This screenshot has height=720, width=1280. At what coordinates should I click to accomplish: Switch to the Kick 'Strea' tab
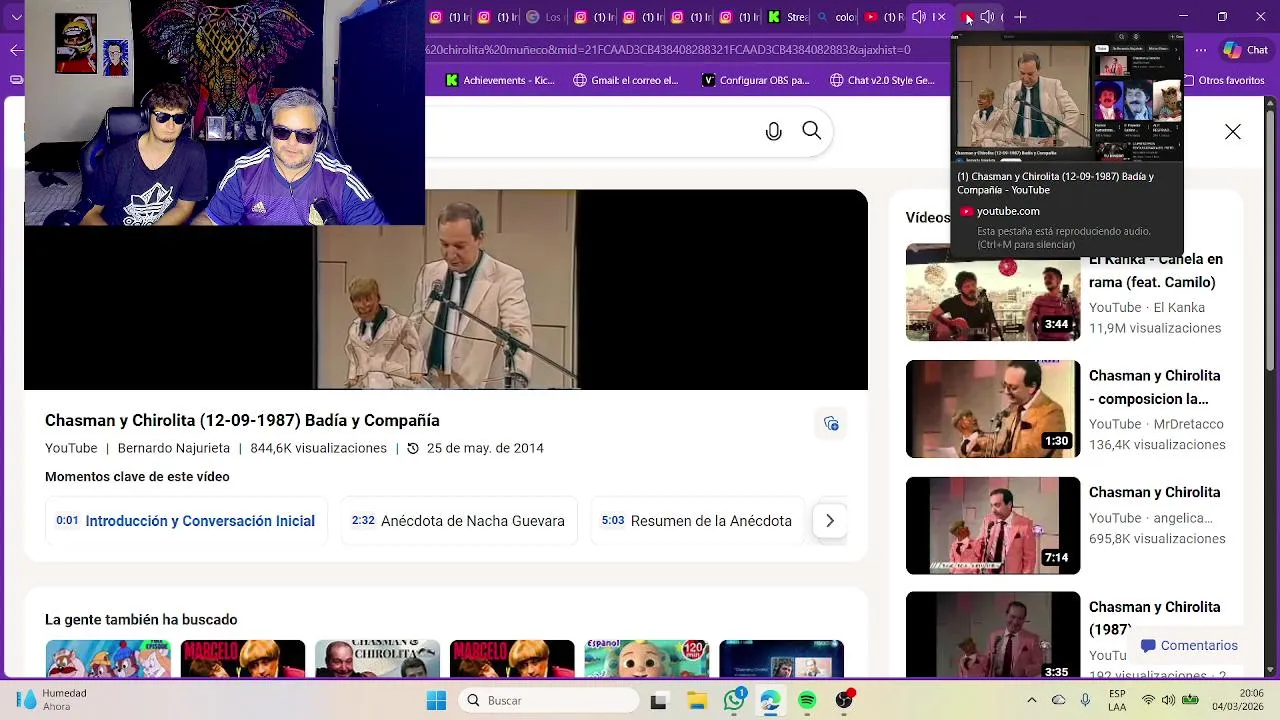click(787, 17)
